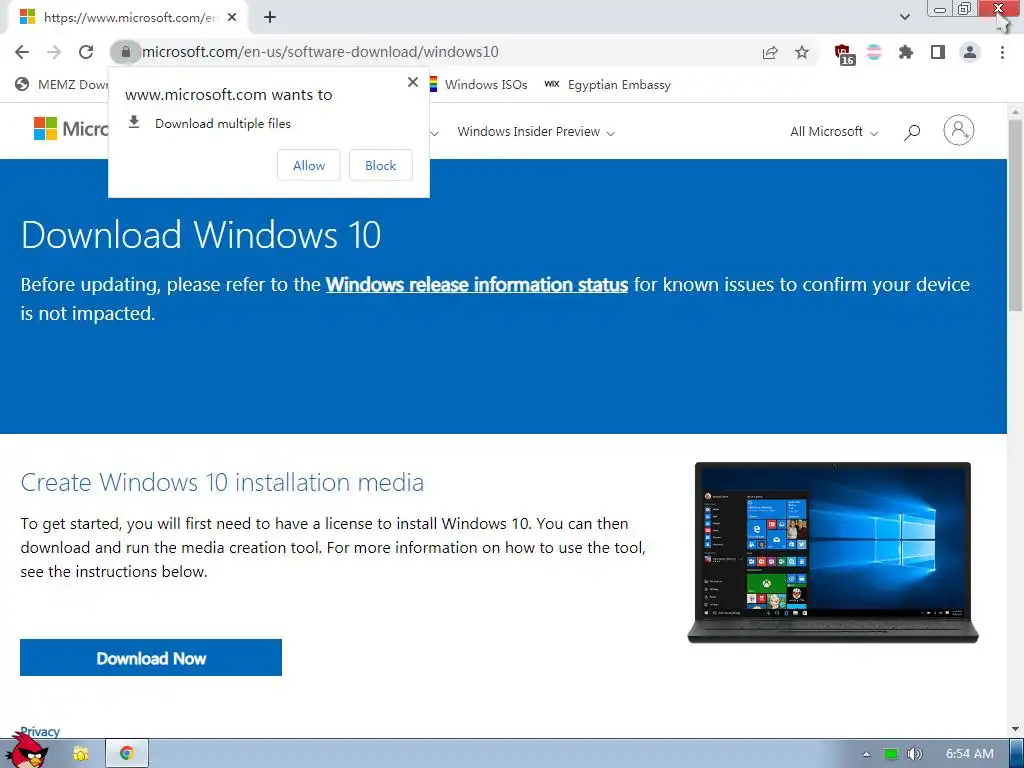Reload the current page
The width and height of the screenshot is (1024, 768).
tap(86, 52)
